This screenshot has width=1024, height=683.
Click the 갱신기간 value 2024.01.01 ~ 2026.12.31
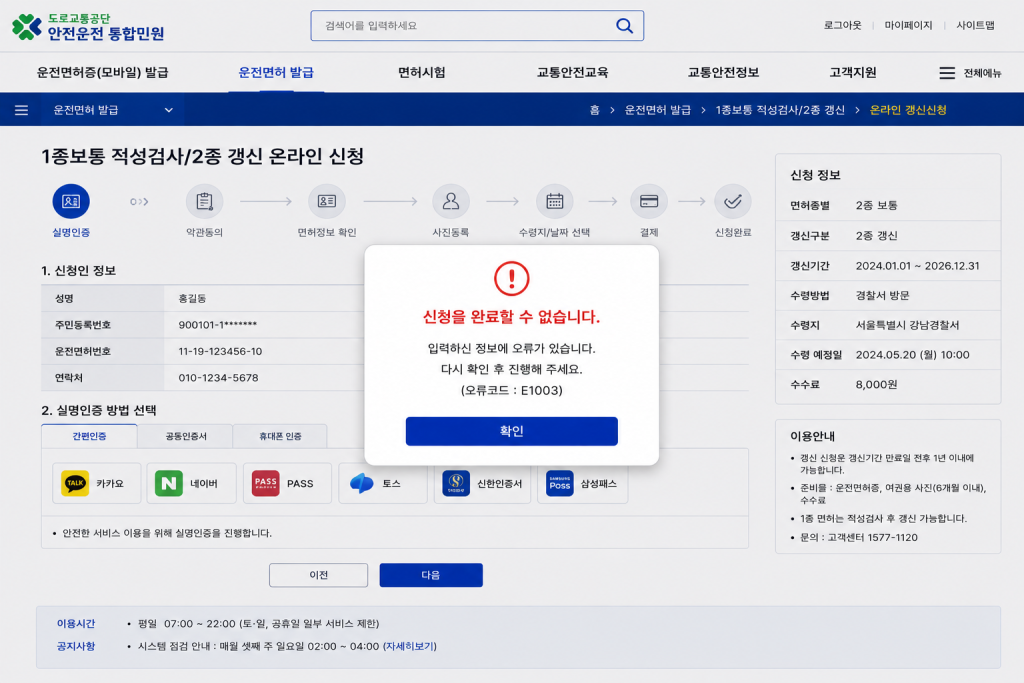point(918,266)
